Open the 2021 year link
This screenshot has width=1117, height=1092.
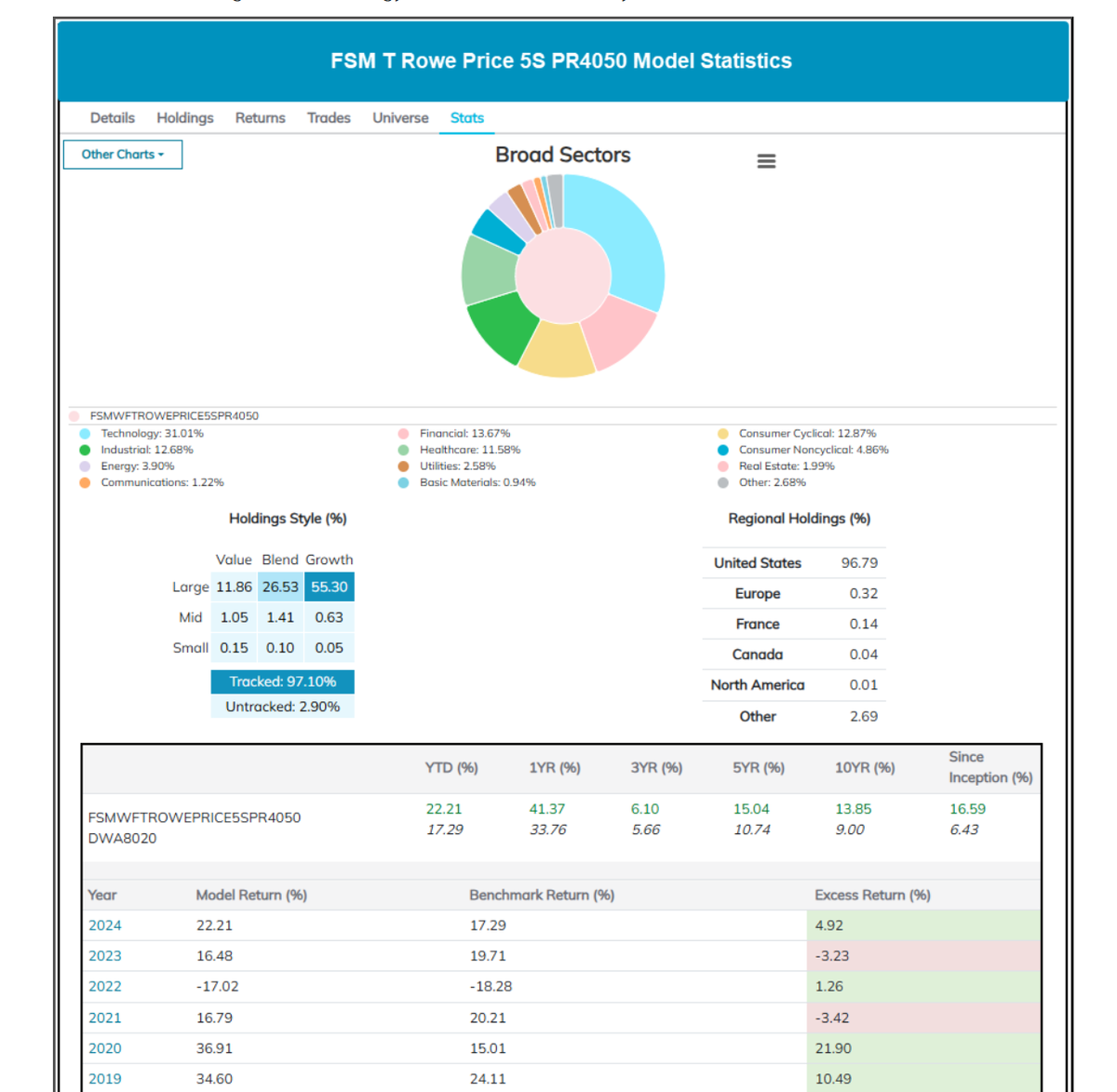(x=105, y=1018)
